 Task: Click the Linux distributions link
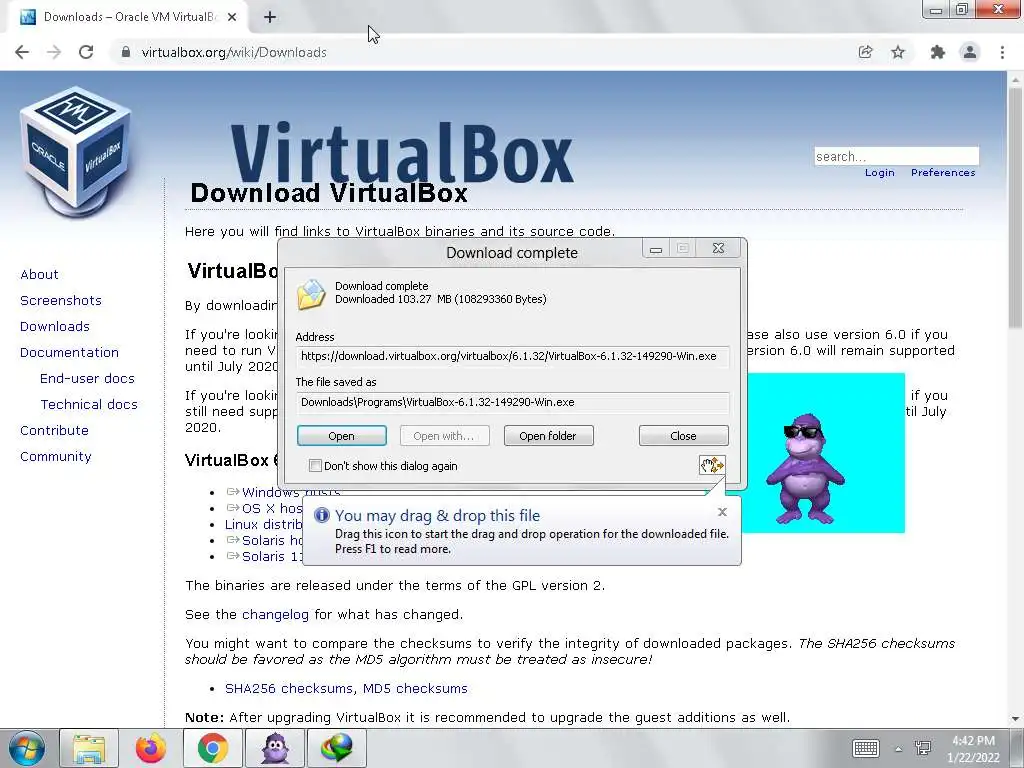264,524
